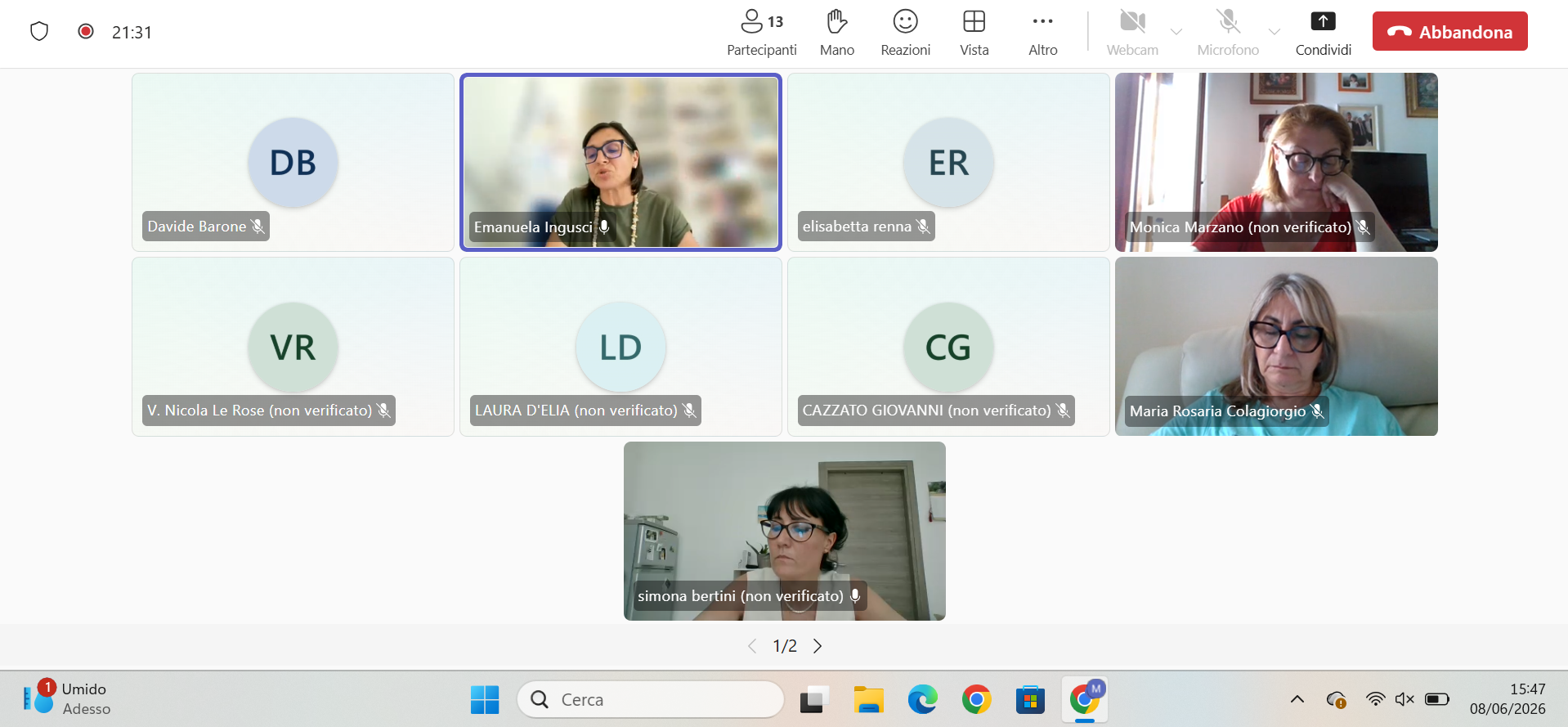Click the Cerca taskbar search field
Viewport: 1568px width, 727px height.
(650, 700)
